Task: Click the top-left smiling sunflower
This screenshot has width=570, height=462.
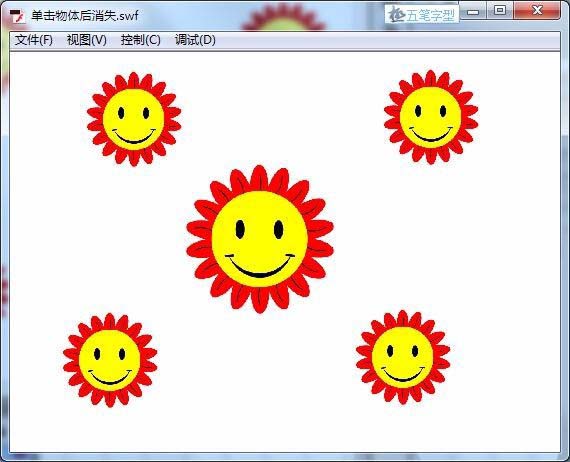Action: tap(134, 119)
